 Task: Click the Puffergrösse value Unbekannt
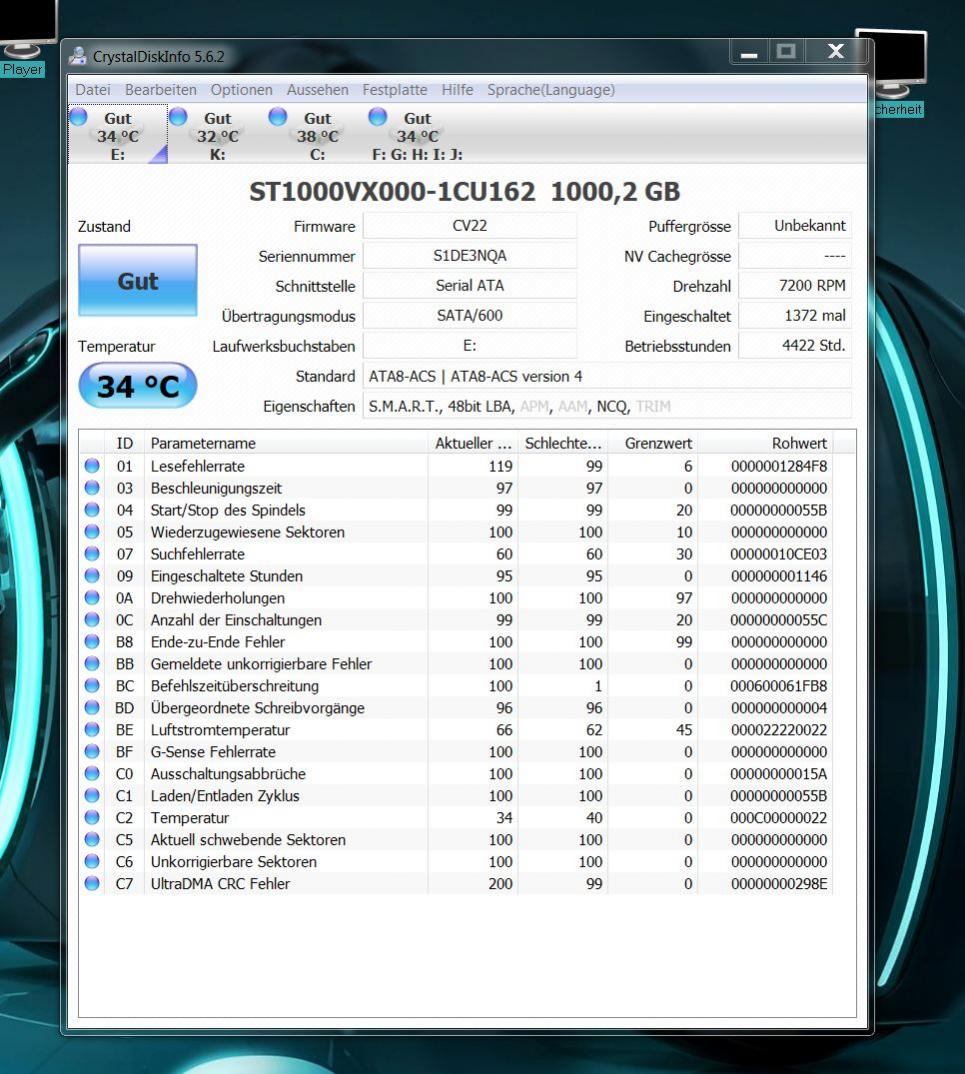coord(795,226)
